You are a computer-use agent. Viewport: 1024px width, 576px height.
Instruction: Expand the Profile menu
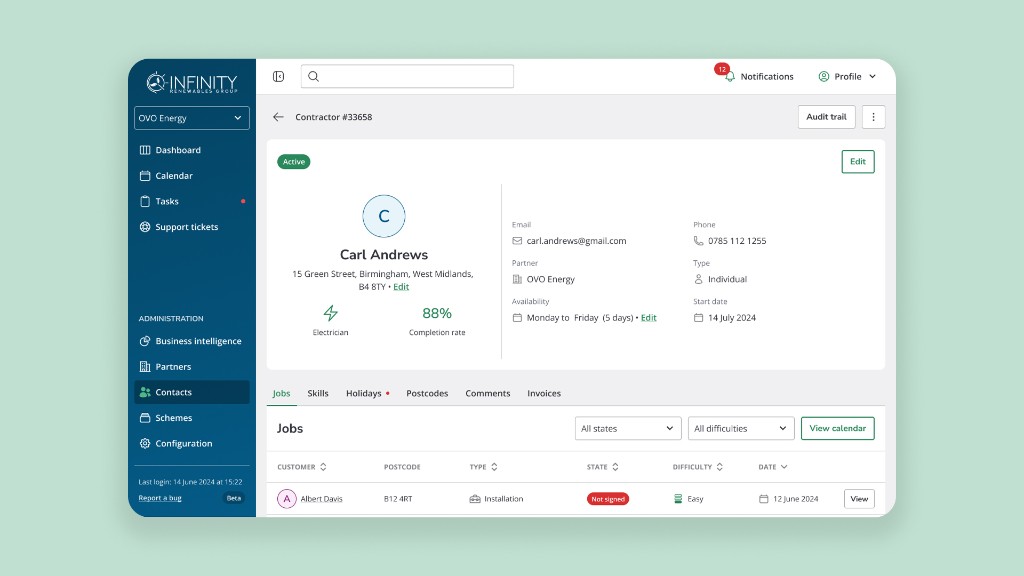[x=847, y=76]
